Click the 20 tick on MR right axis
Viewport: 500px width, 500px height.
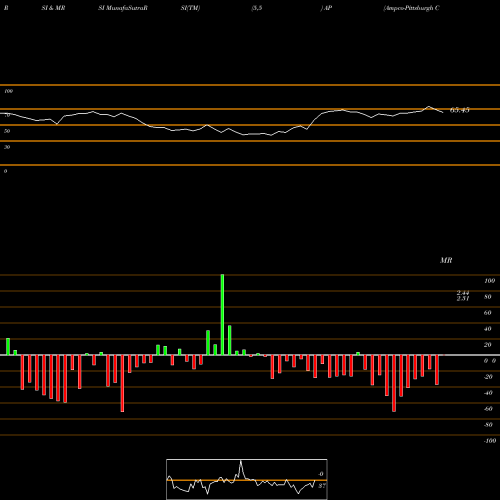coord(488,345)
